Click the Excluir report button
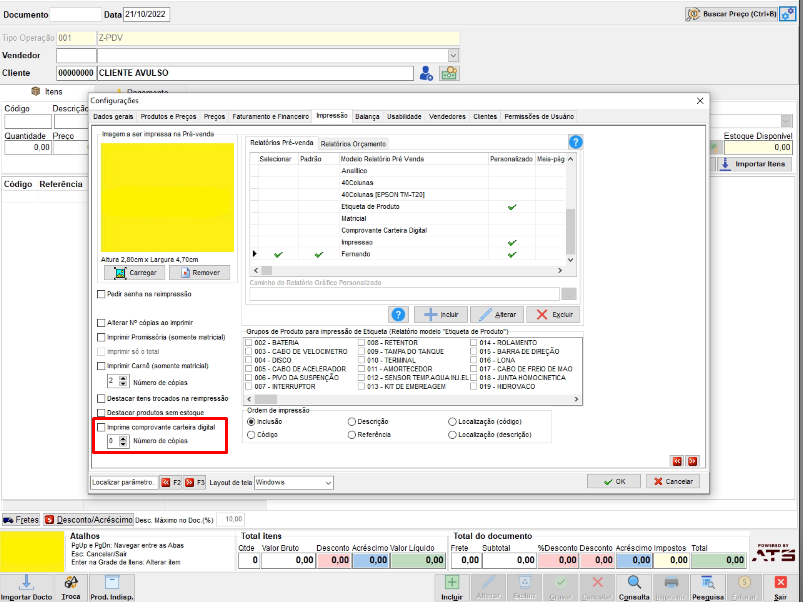The height and width of the screenshot is (602, 803). 554,314
